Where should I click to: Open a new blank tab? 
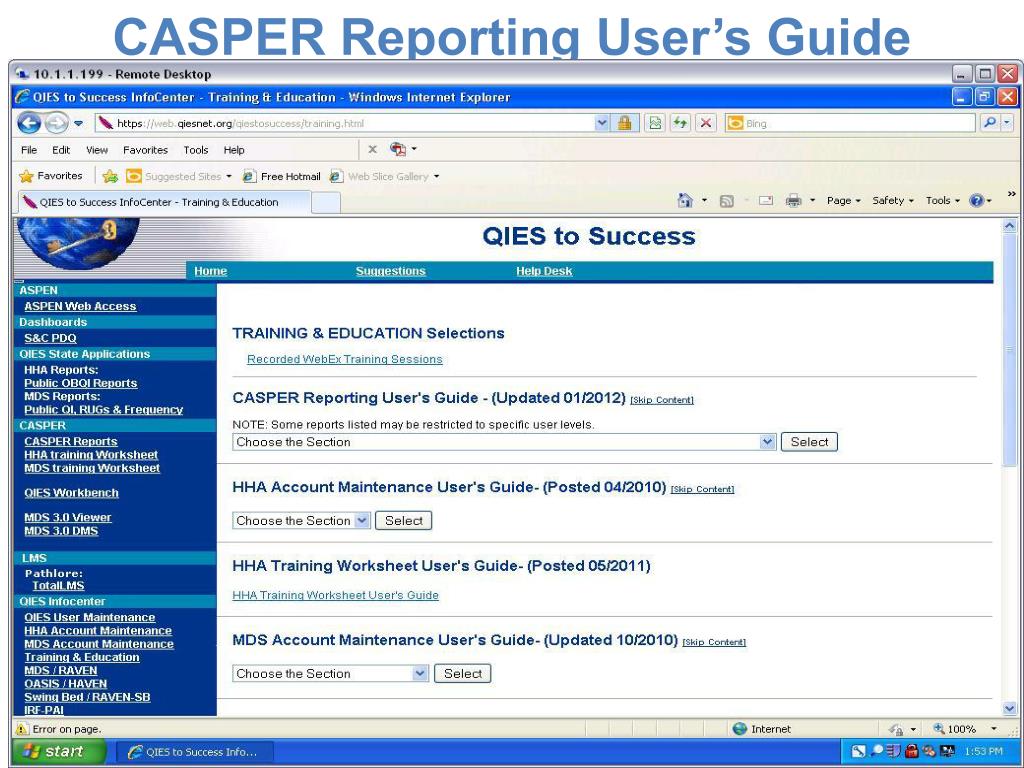tap(325, 203)
